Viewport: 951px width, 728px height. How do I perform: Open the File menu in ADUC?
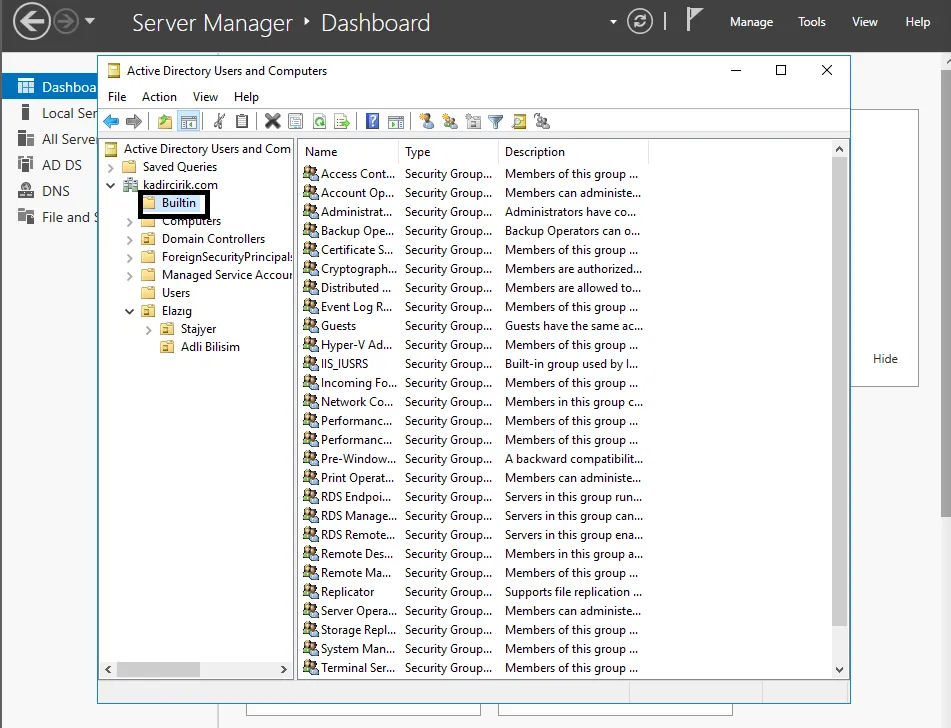pos(117,96)
